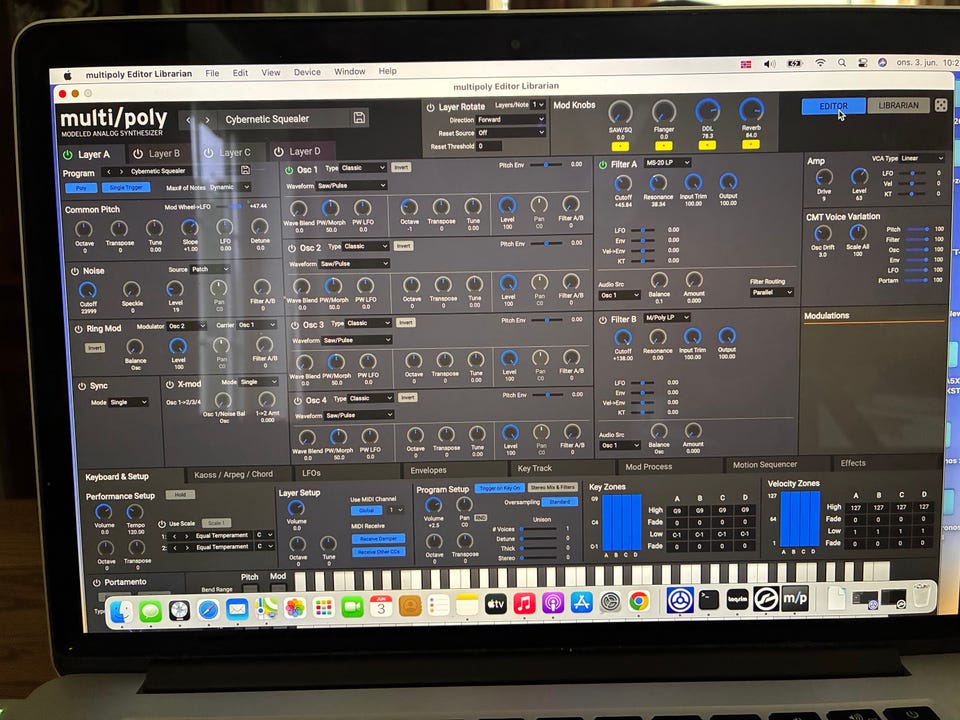Go to the previous performance arrow
960x720 pixels.
coord(189,119)
